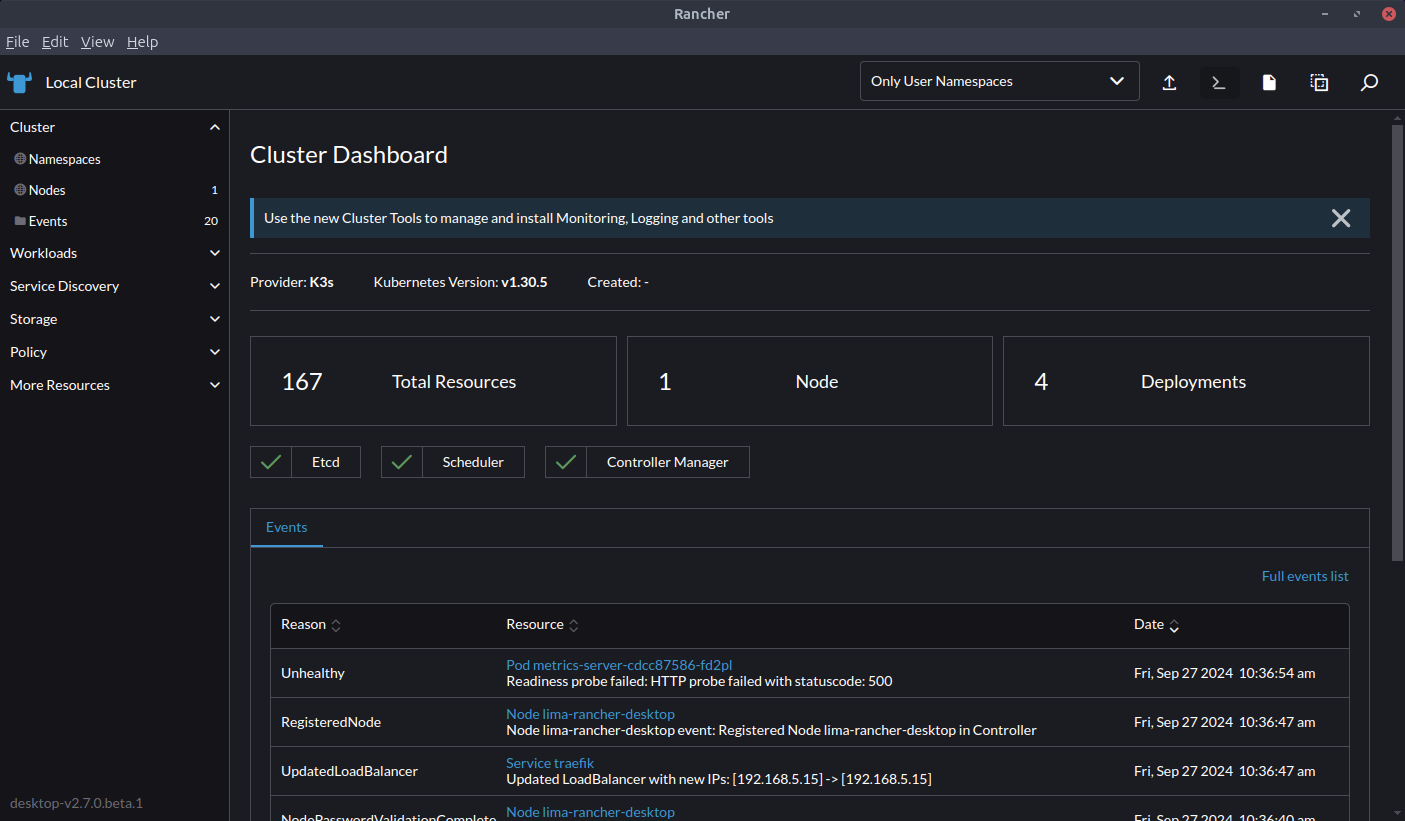
Task: Open the File menu
Action: [17, 41]
